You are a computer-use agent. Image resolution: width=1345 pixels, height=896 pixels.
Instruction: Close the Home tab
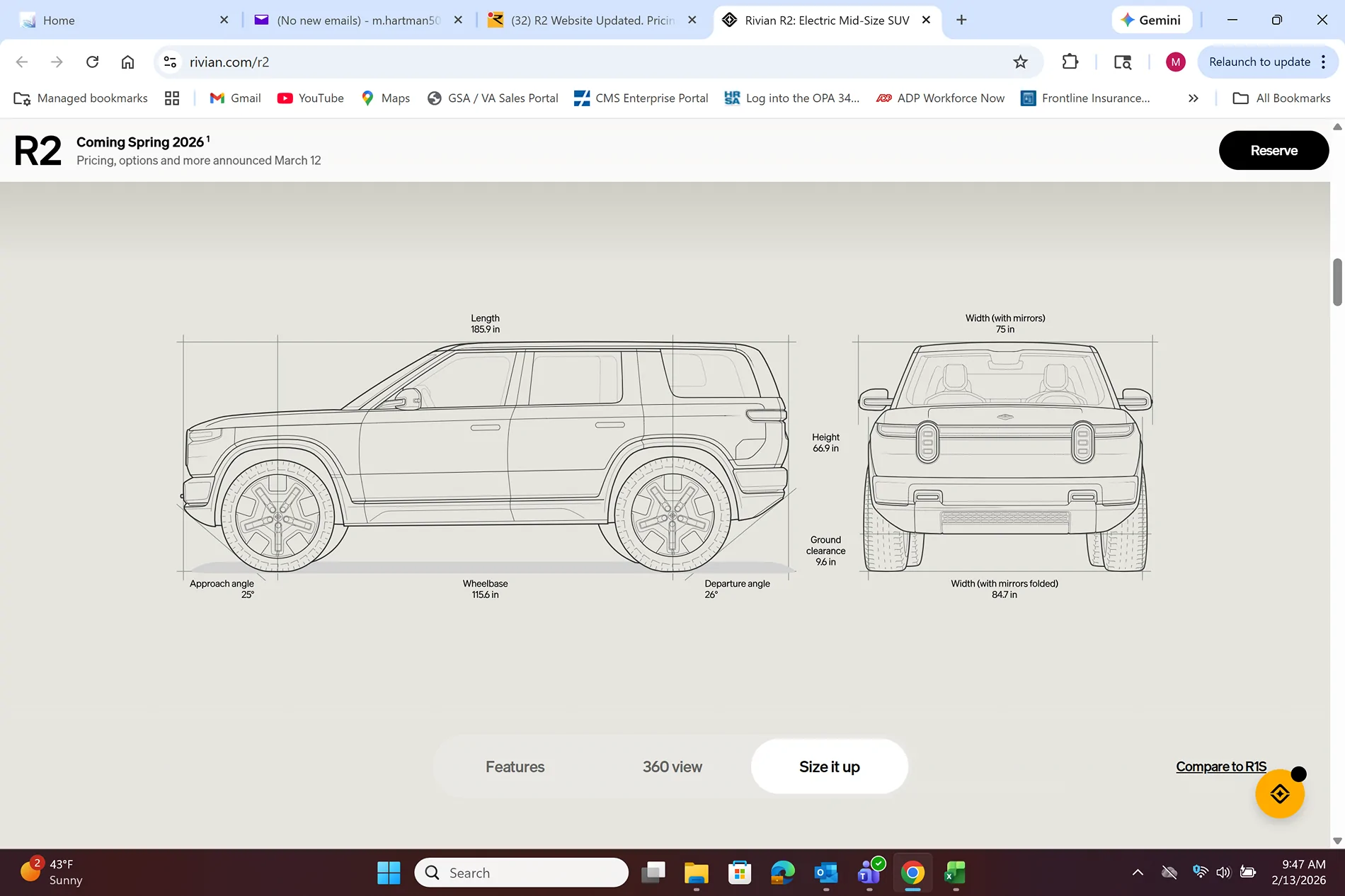pos(224,20)
